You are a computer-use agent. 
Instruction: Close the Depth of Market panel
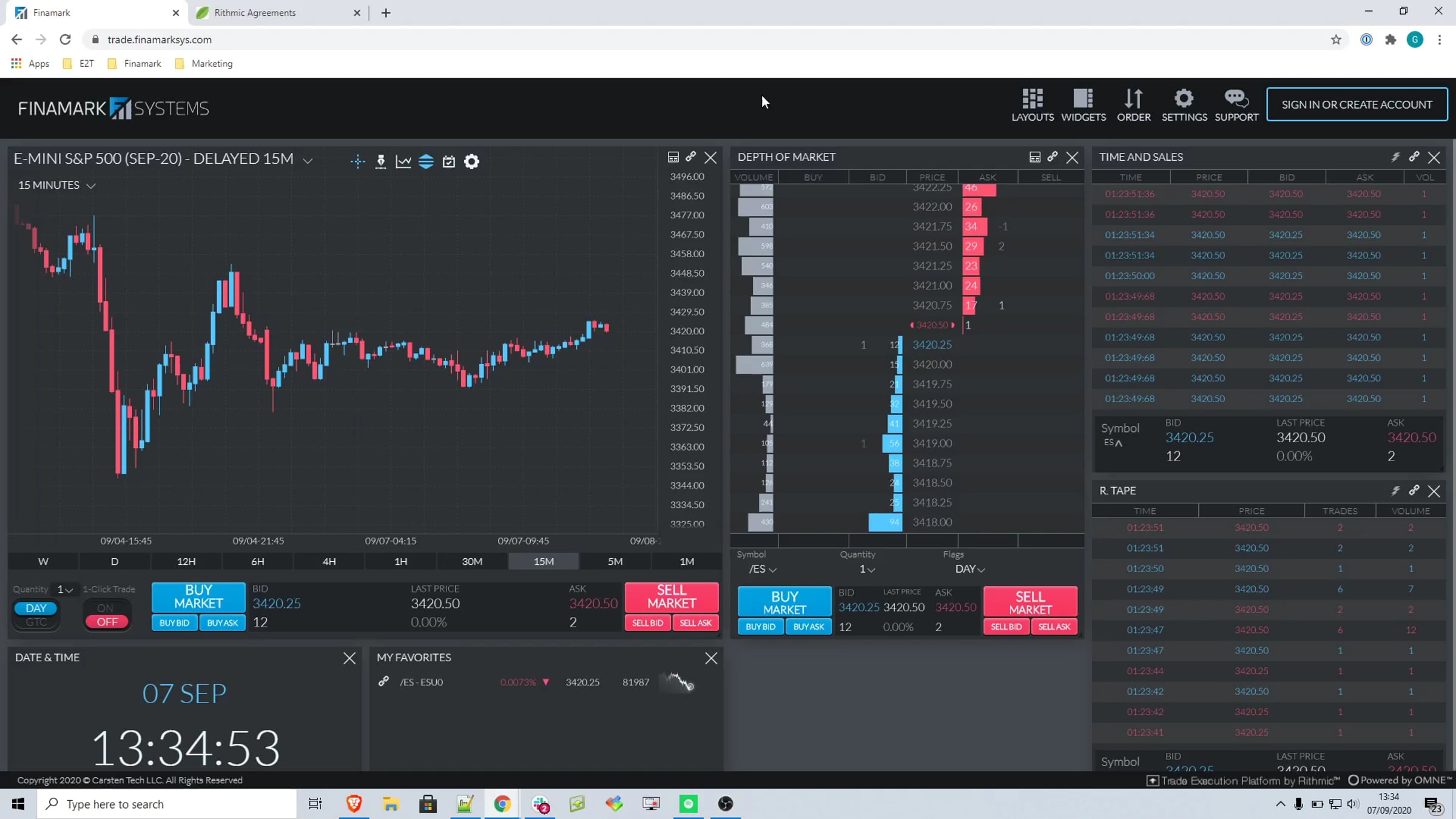tap(1073, 158)
